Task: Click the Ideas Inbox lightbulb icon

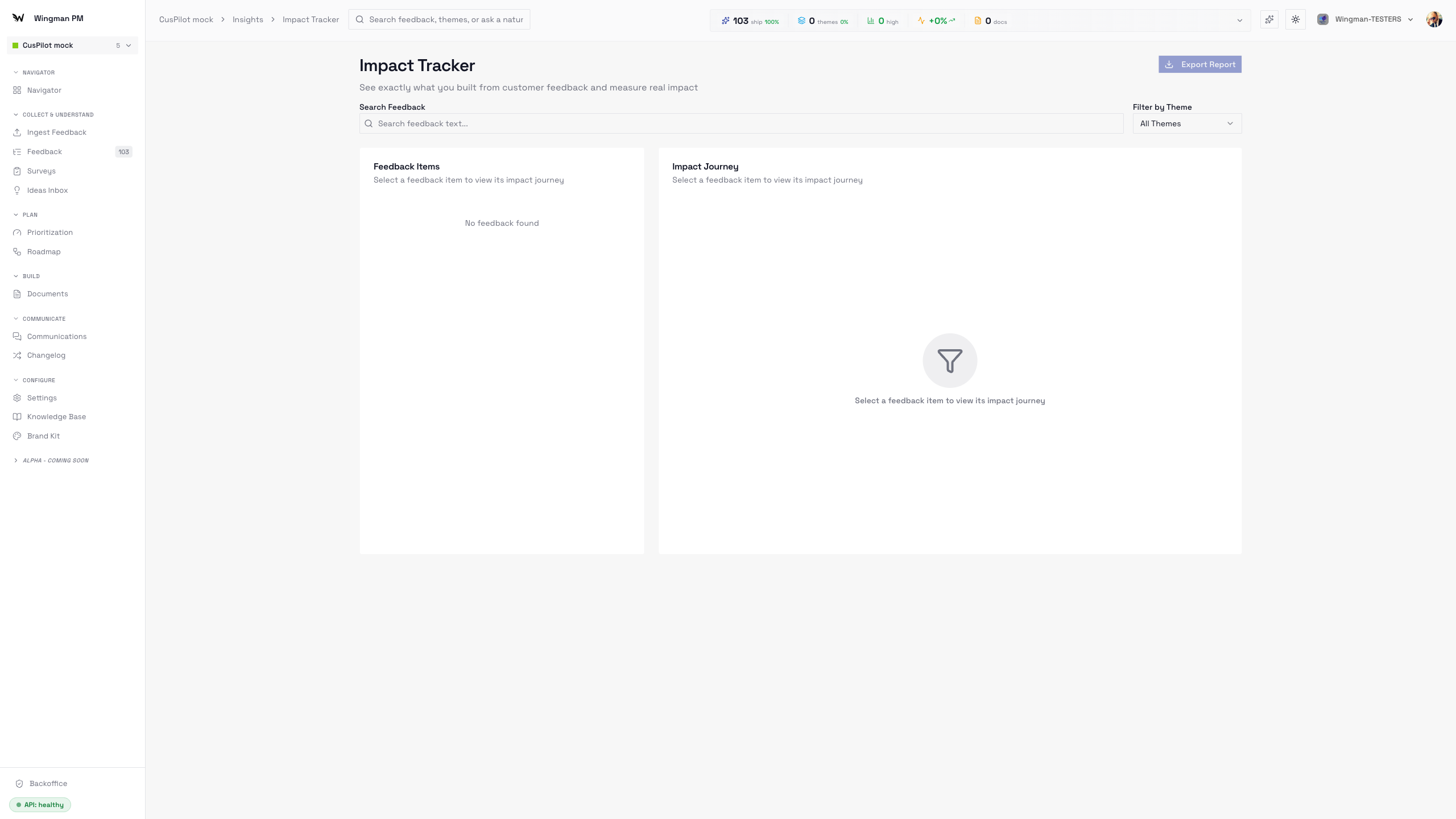Action: (x=17, y=191)
